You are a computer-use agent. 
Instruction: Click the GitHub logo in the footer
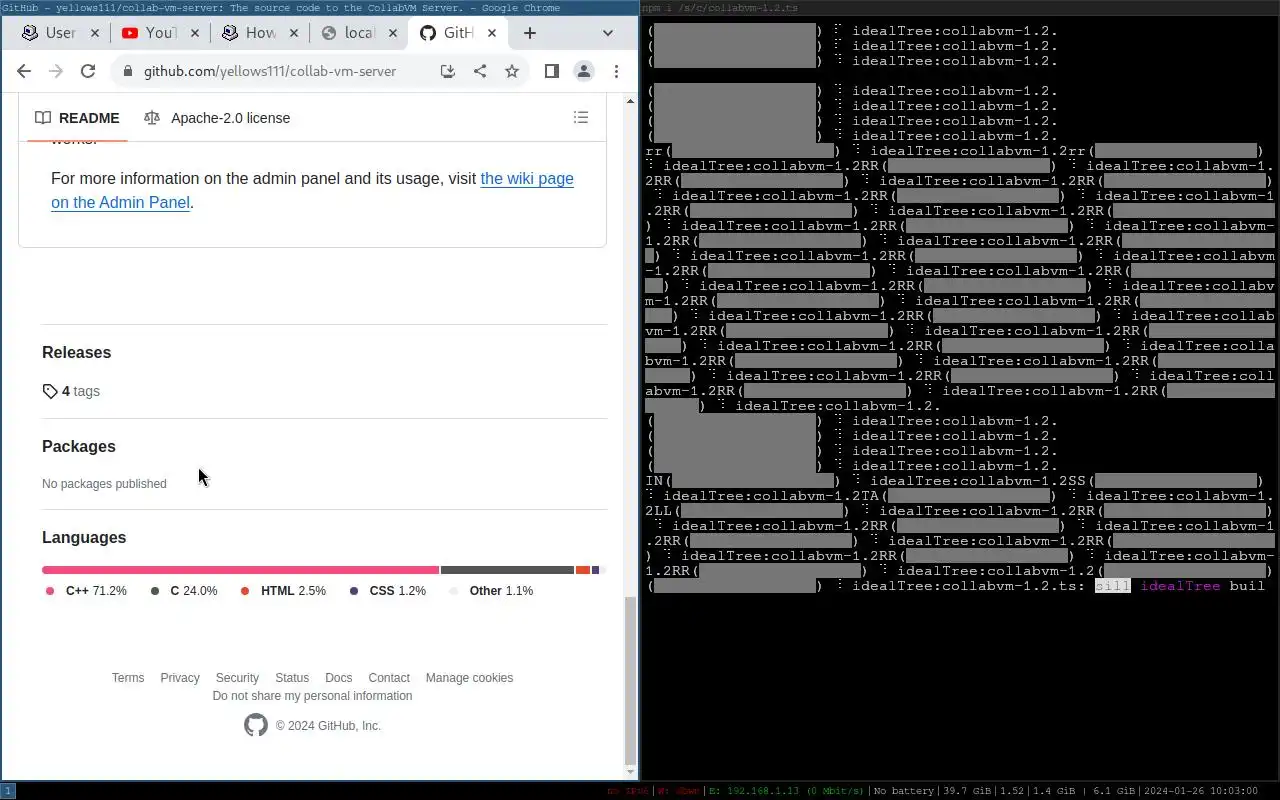(x=256, y=725)
